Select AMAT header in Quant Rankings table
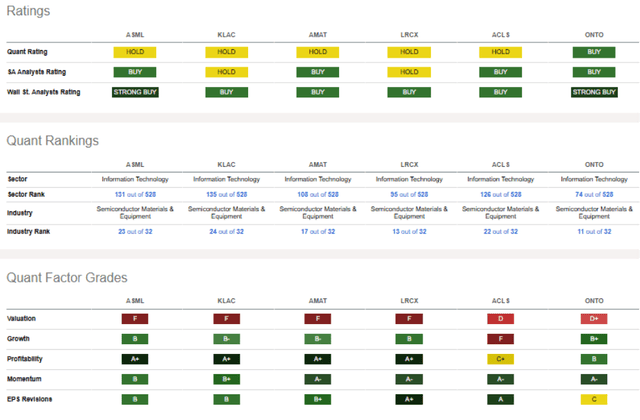Image resolution: width=640 pixels, height=420 pixels. click(x=318, y=165)
